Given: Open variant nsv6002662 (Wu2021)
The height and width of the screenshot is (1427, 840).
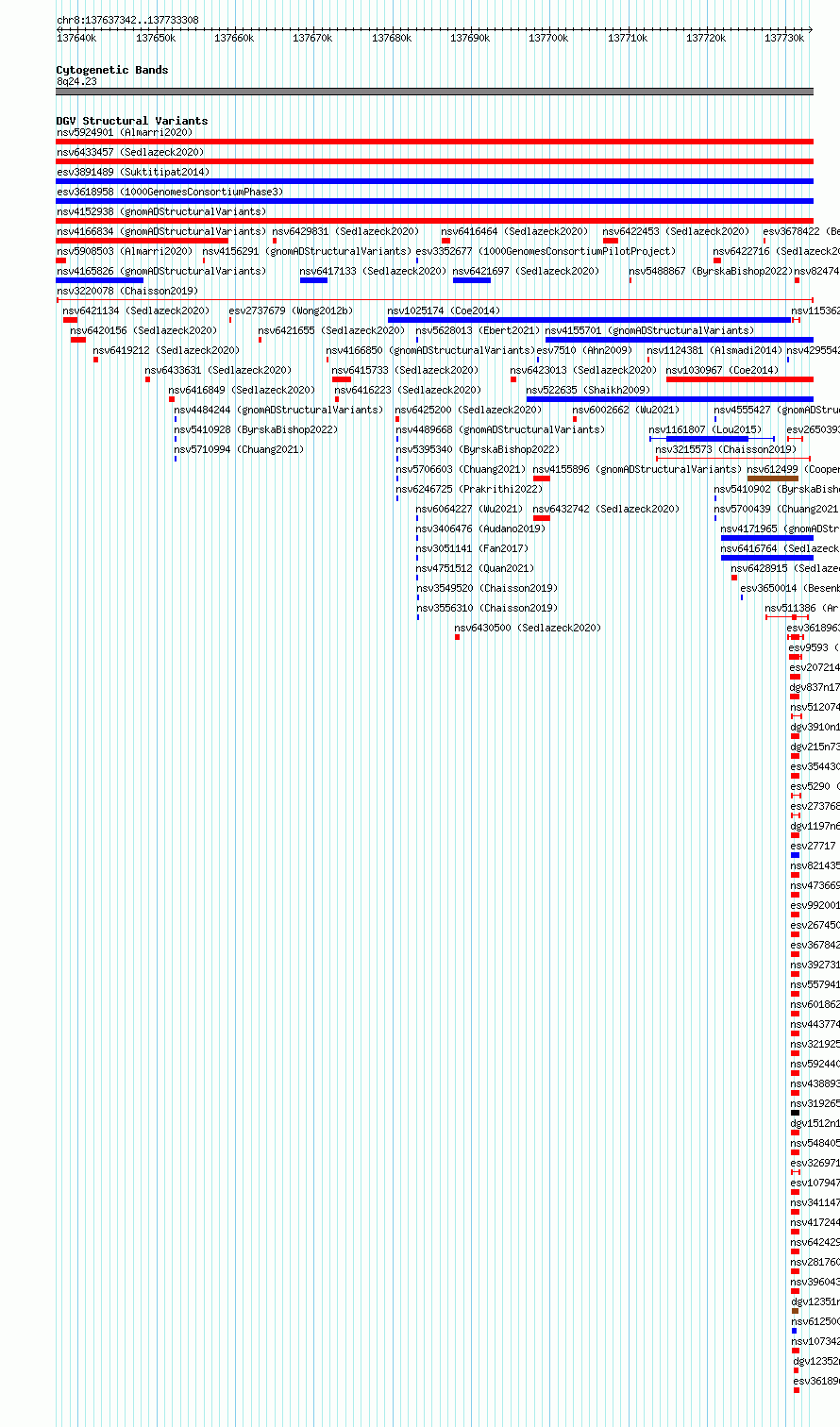Looking at the screenshot, I should click(626, 410).
